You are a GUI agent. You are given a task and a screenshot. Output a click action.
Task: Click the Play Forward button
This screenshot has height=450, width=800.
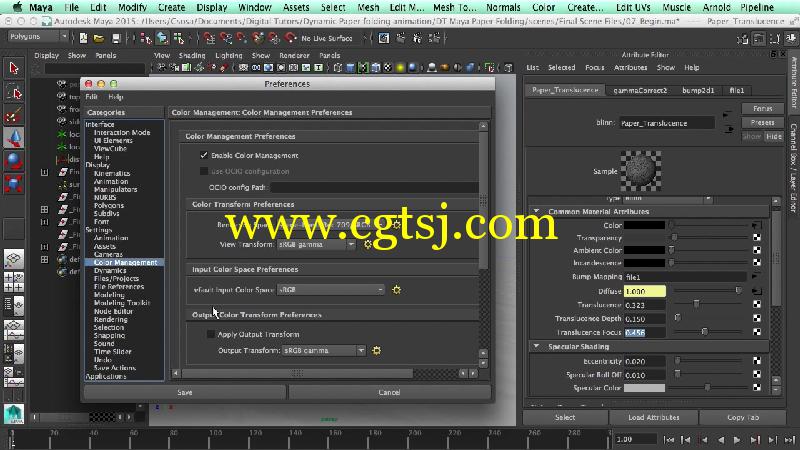pos(737,440)
